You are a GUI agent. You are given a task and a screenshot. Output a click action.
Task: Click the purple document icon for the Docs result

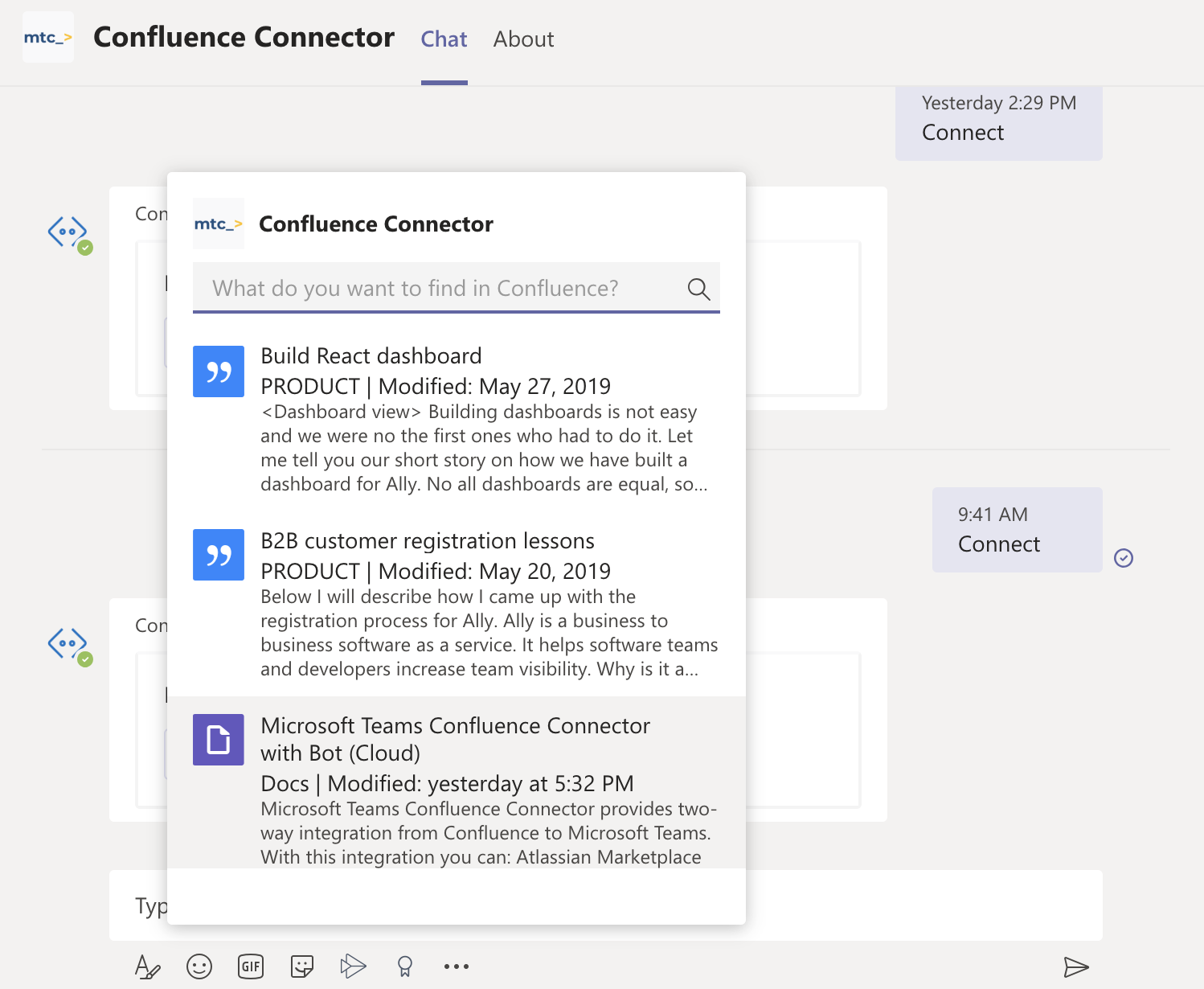[x=218, y=739]
